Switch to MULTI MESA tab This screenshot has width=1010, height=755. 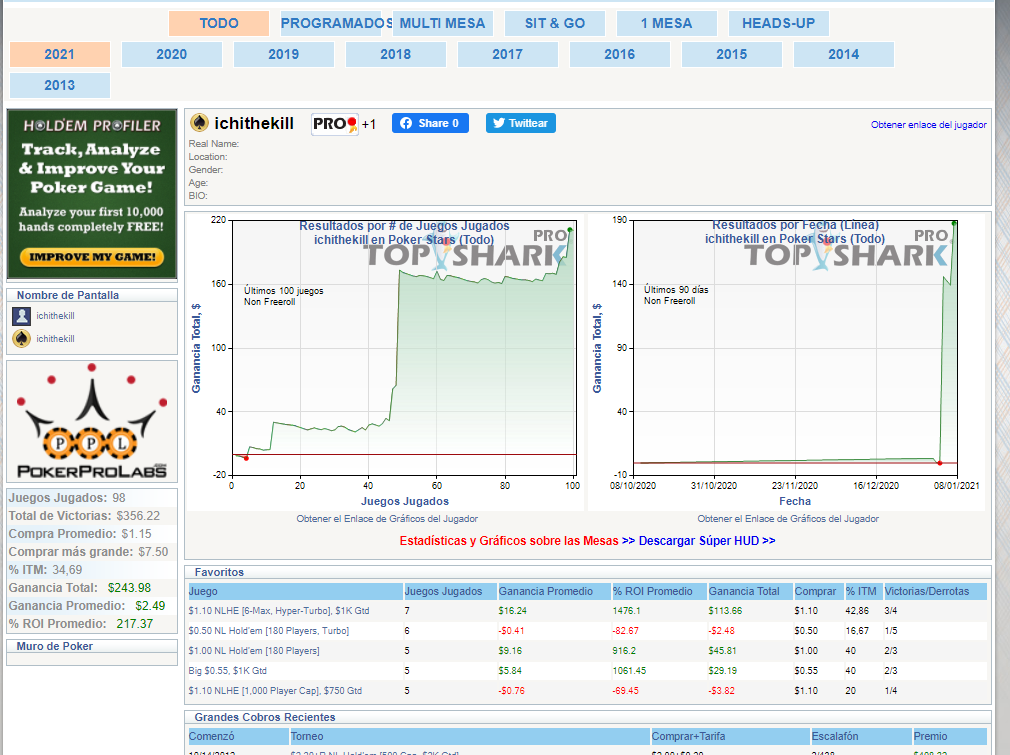click(x=443, y=23)
